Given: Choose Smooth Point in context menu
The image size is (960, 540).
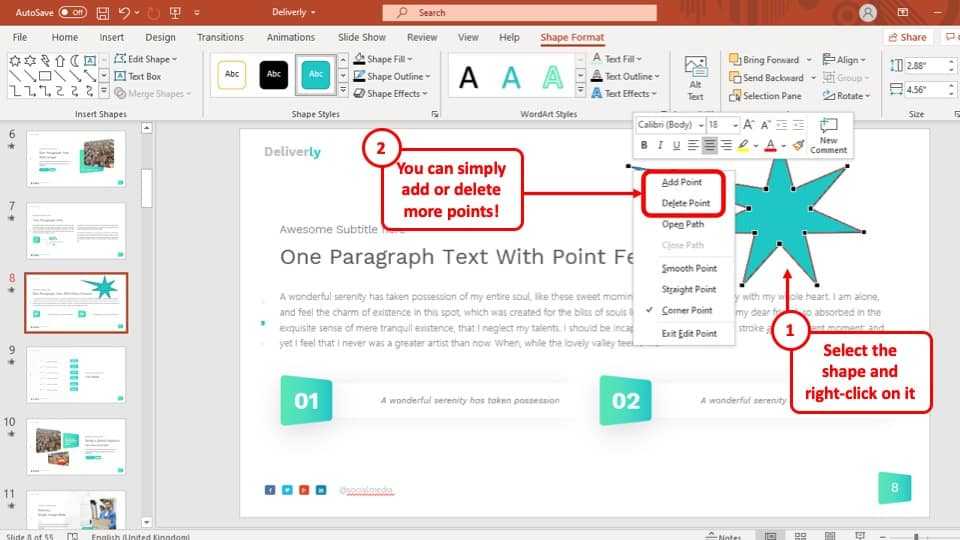Looking at the screenshot, I should (x=689, y=269).
